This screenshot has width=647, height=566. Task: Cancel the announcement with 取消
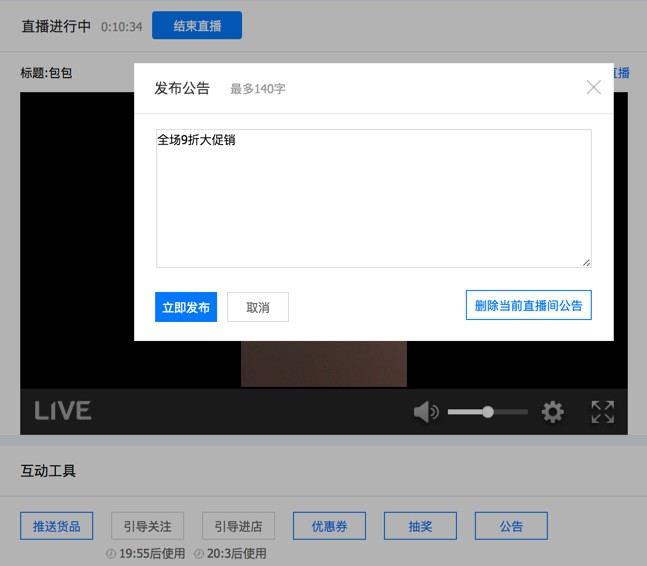(258, 307)
